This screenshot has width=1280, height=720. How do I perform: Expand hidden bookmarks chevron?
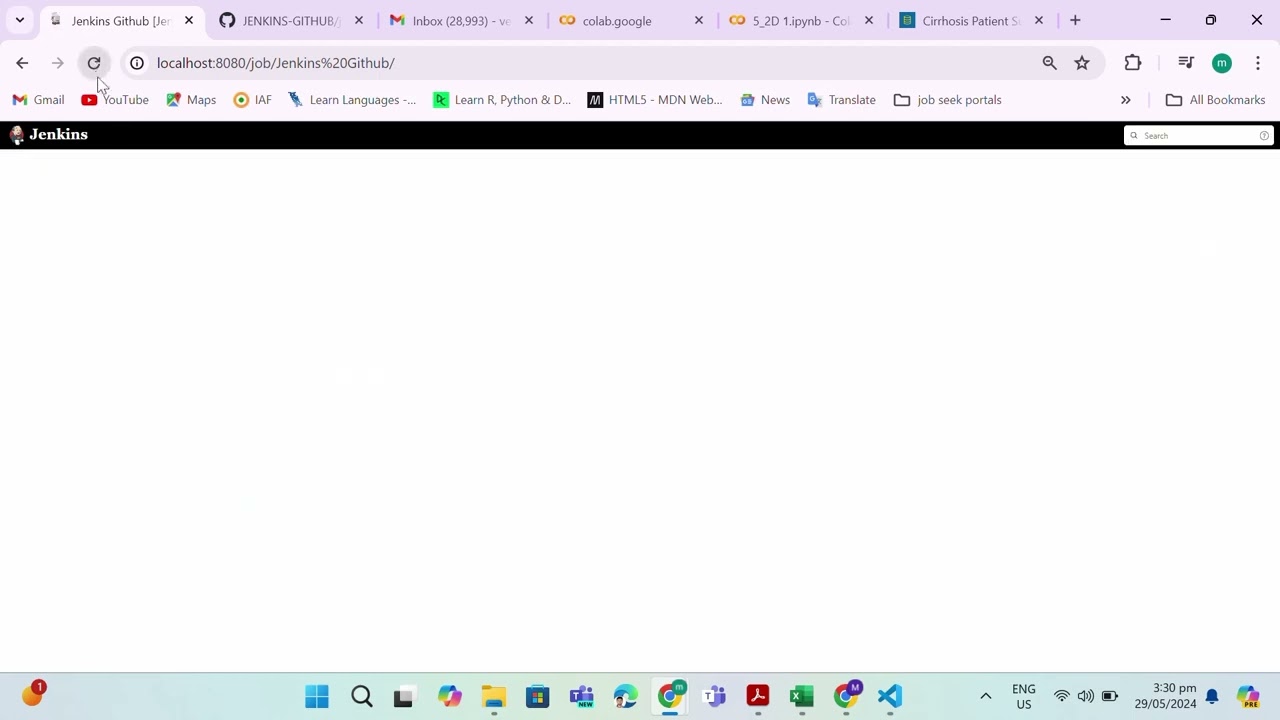tap(1126, 100)
